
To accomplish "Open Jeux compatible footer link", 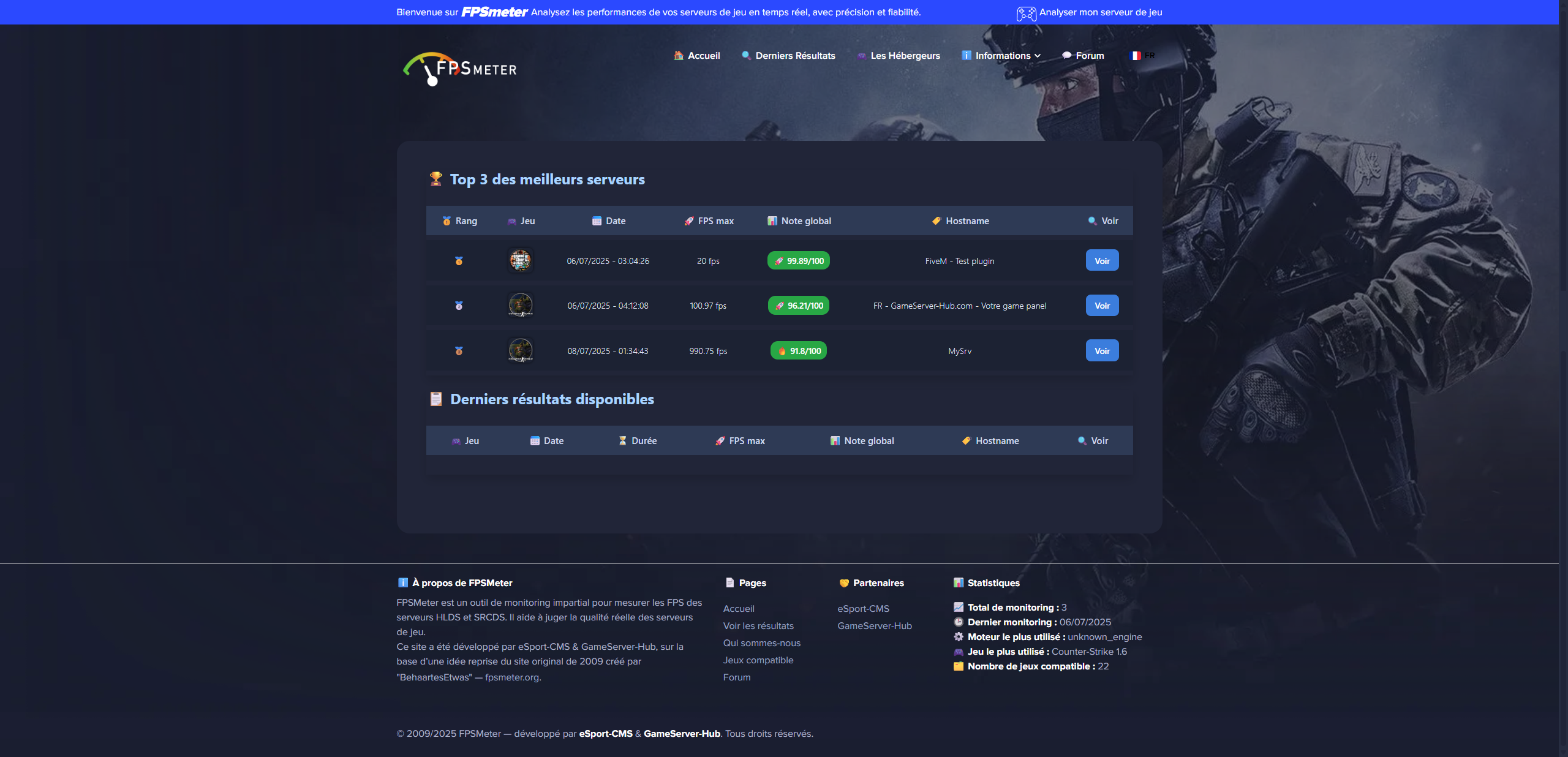I will point(758,660).
